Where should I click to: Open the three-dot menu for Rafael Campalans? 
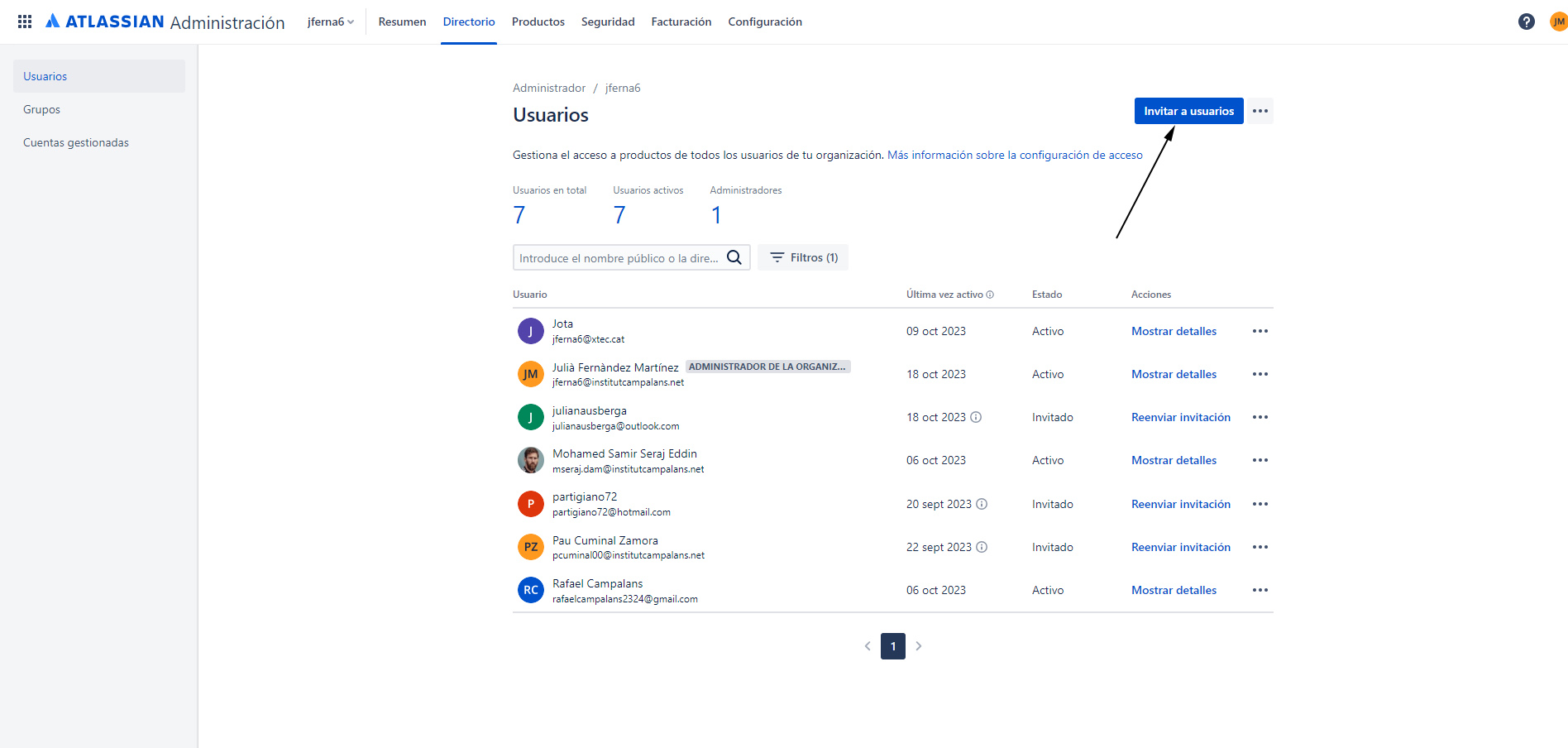(1260, 590)
